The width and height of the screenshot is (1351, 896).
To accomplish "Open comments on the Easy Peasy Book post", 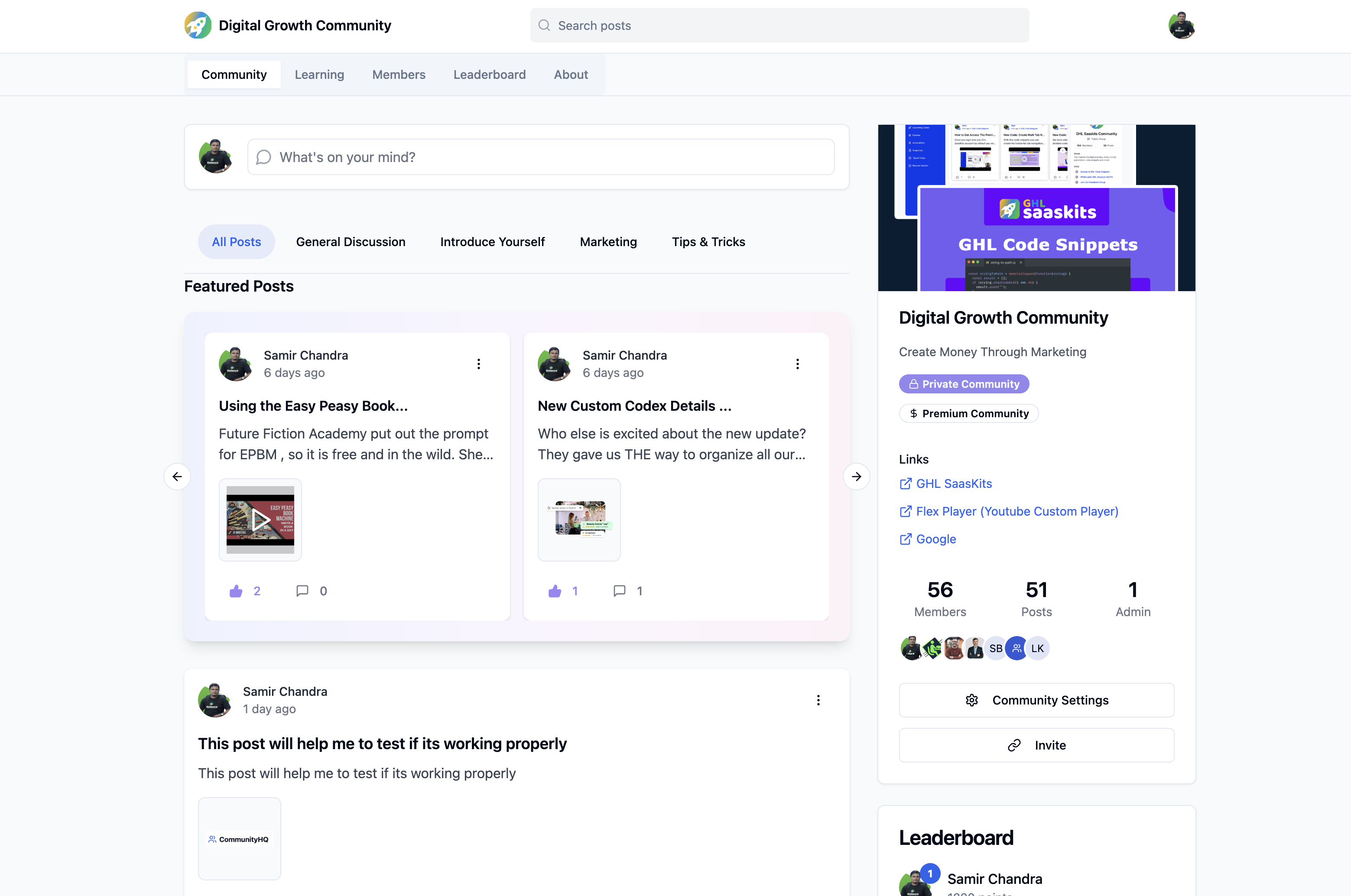I will point(302,591).
